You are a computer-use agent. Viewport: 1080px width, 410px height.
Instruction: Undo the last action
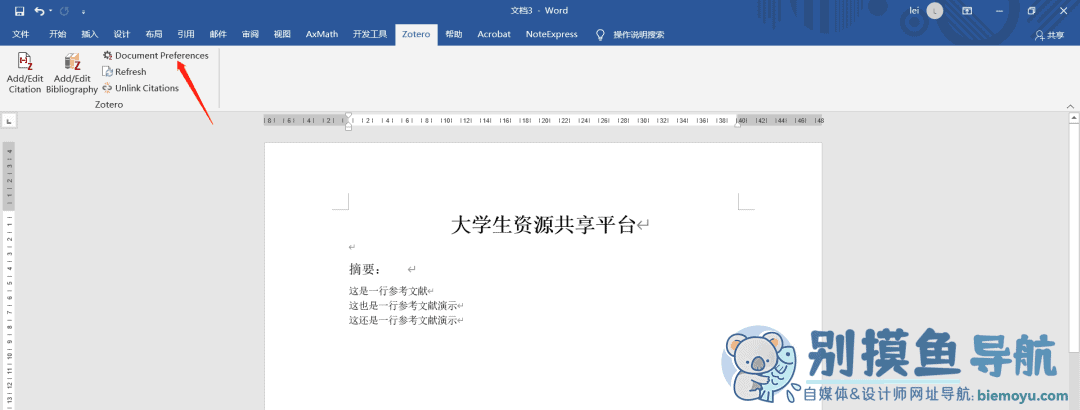pos(39,11)
